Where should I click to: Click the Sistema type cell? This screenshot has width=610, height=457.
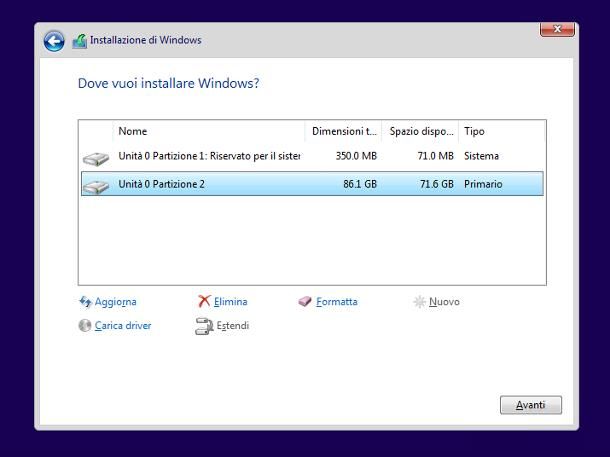point(481,156)
